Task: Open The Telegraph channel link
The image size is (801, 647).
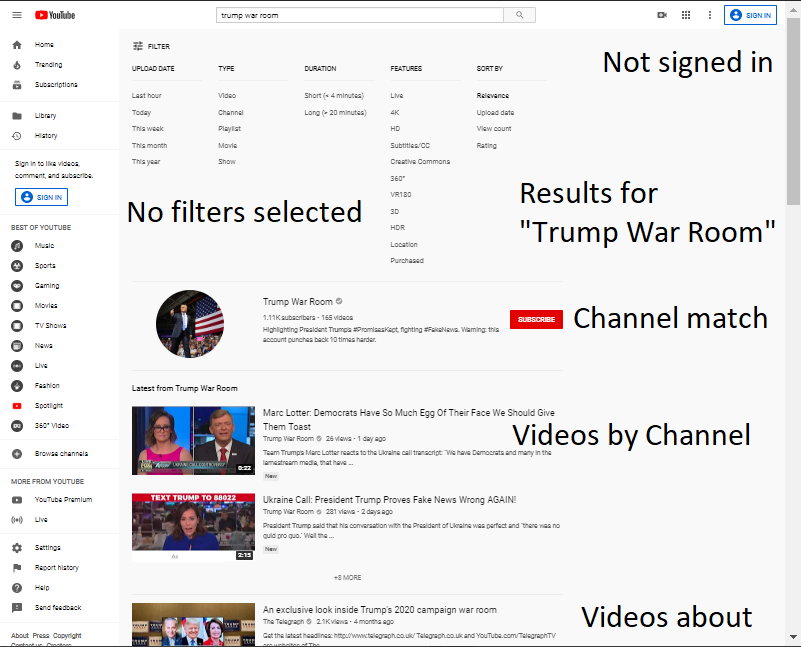Action: [284, 621]
